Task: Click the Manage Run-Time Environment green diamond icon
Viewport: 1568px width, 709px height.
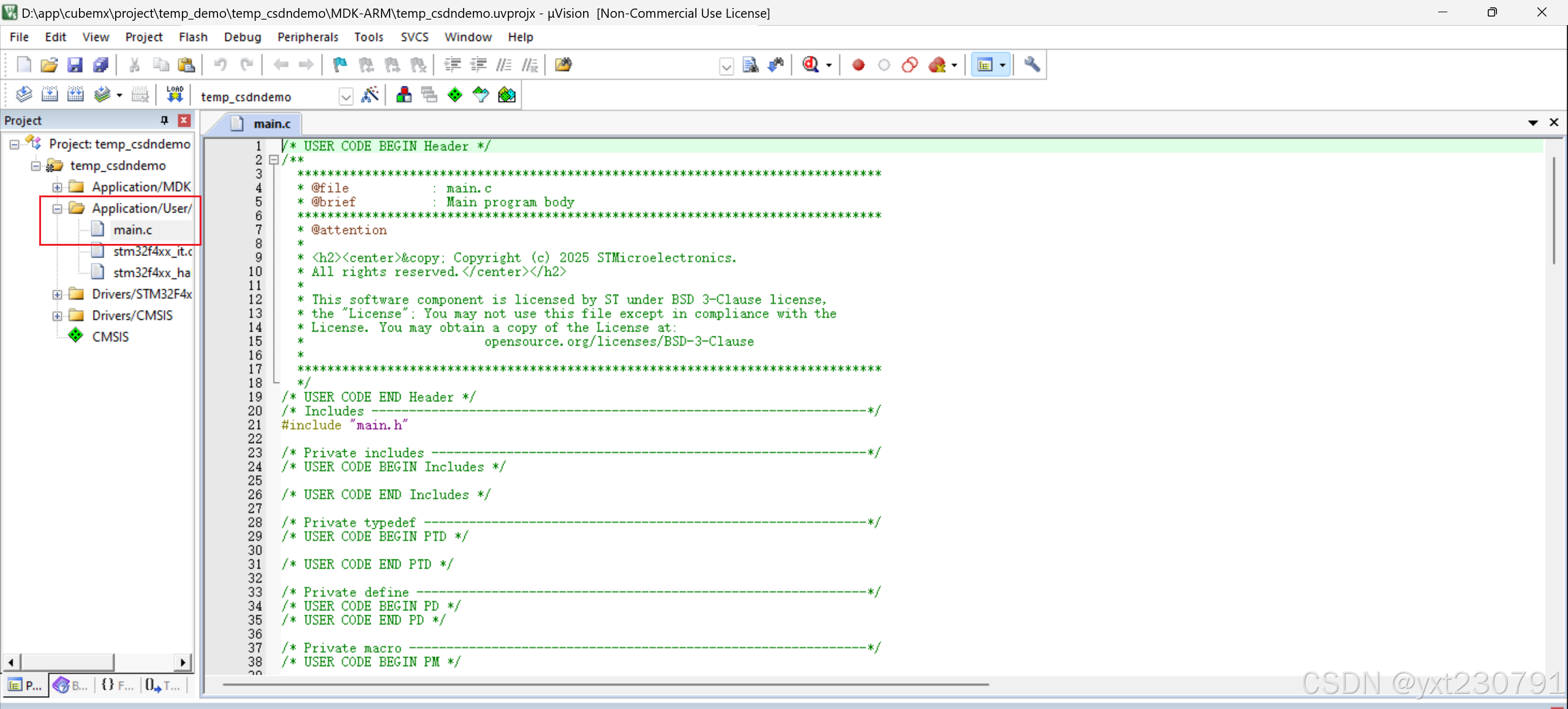Action: pos(455,95)
